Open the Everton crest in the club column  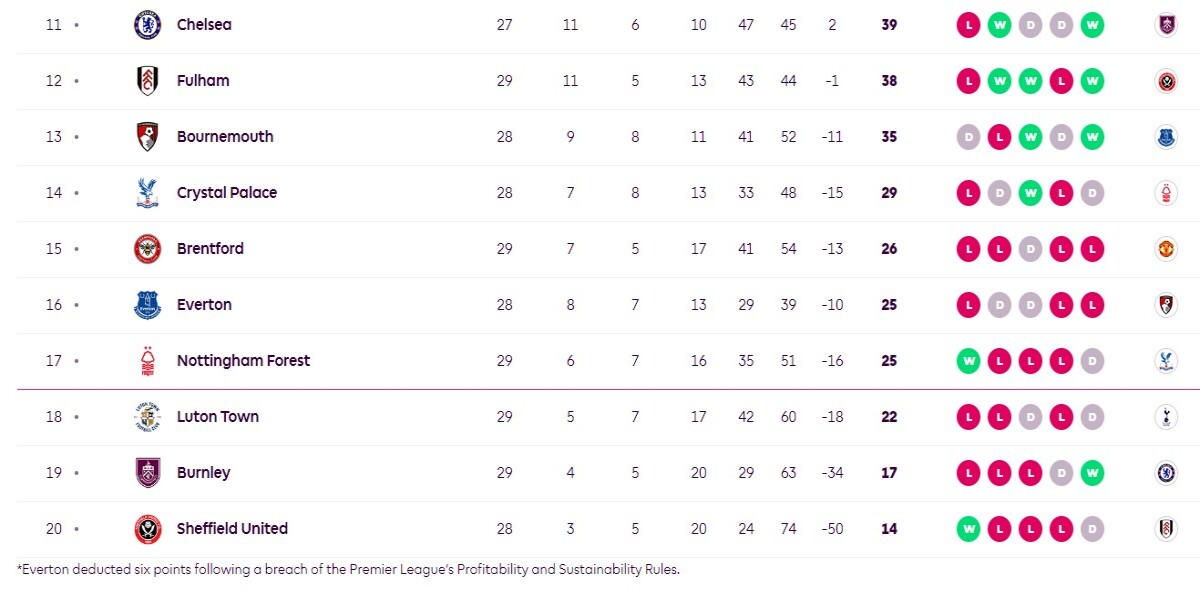pyautogui.click(x=147, y=305)
